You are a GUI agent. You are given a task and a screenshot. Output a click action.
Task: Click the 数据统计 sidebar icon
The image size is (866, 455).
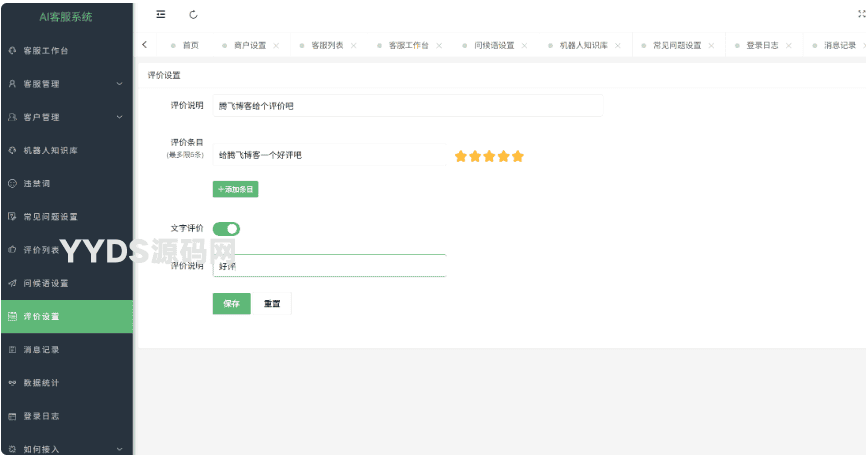click(x=12, y=383)
